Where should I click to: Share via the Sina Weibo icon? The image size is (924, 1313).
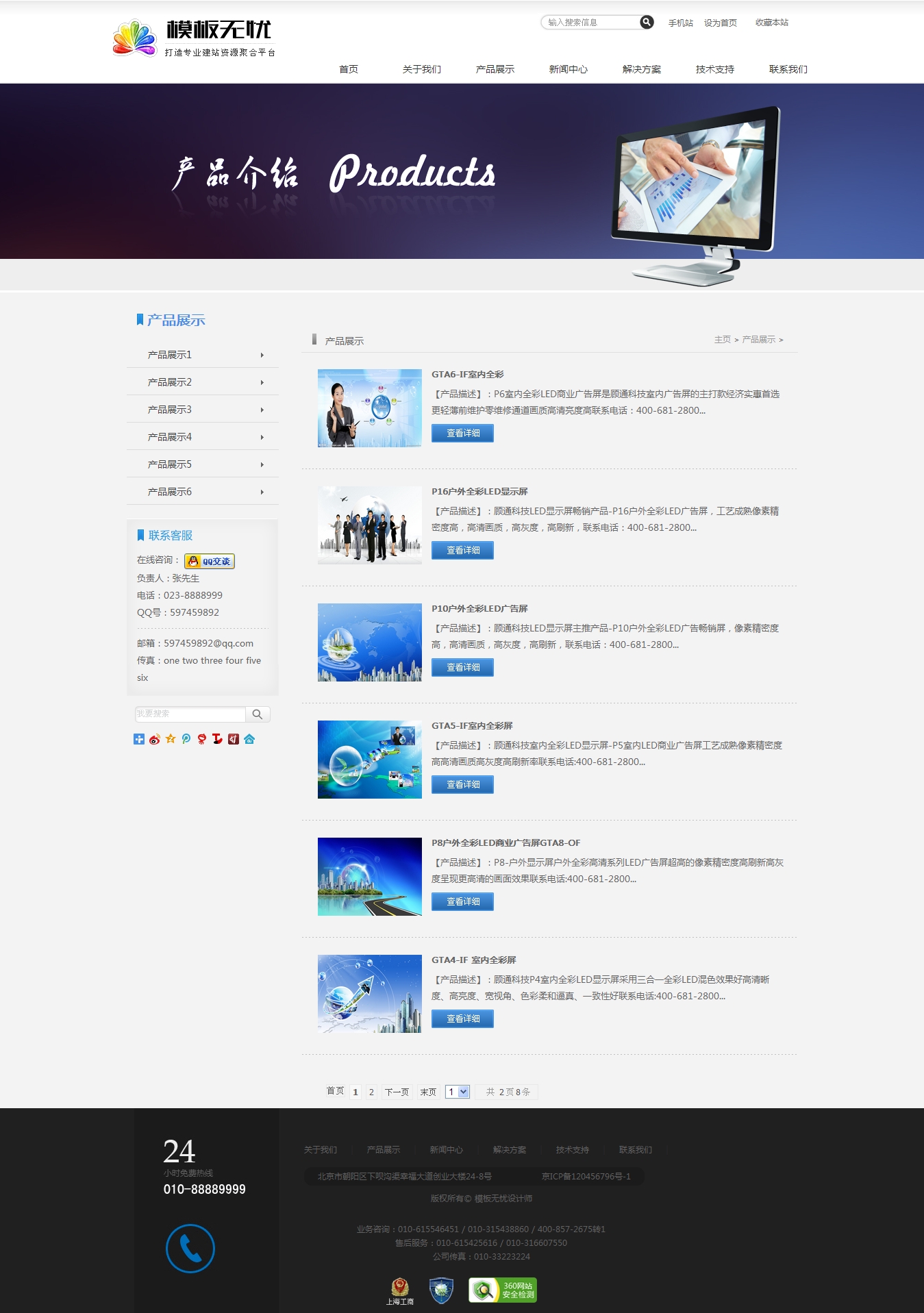coord(155,739)
